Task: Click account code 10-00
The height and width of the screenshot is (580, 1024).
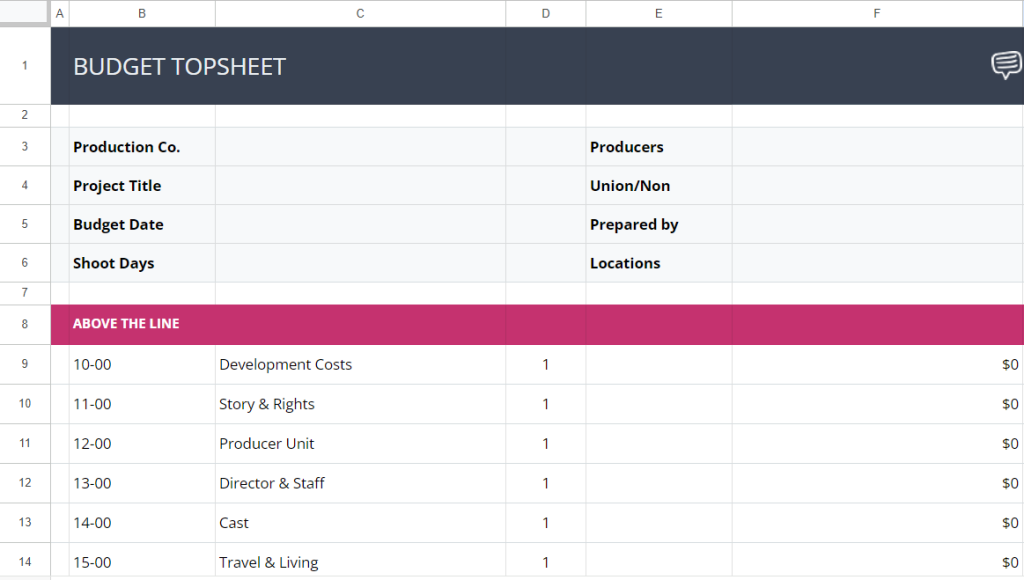Action: coord(142,364)
